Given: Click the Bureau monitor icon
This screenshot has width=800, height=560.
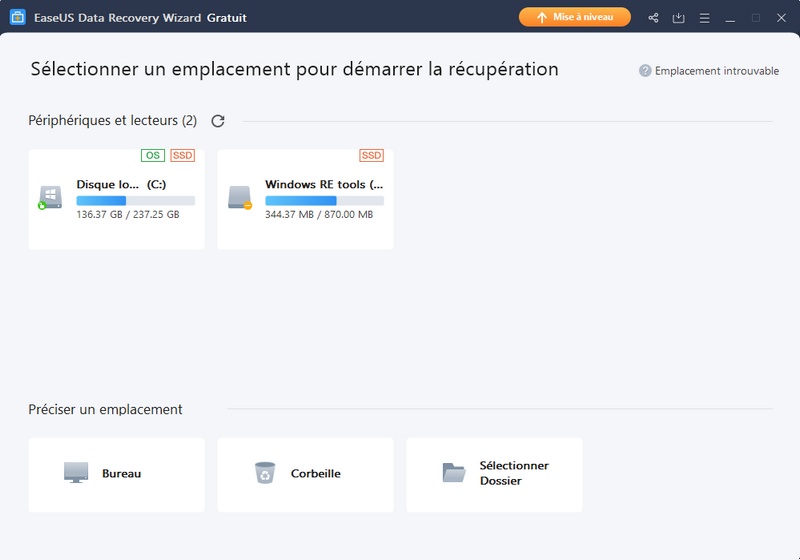Looking at the screenshot, I should [76, 473].
